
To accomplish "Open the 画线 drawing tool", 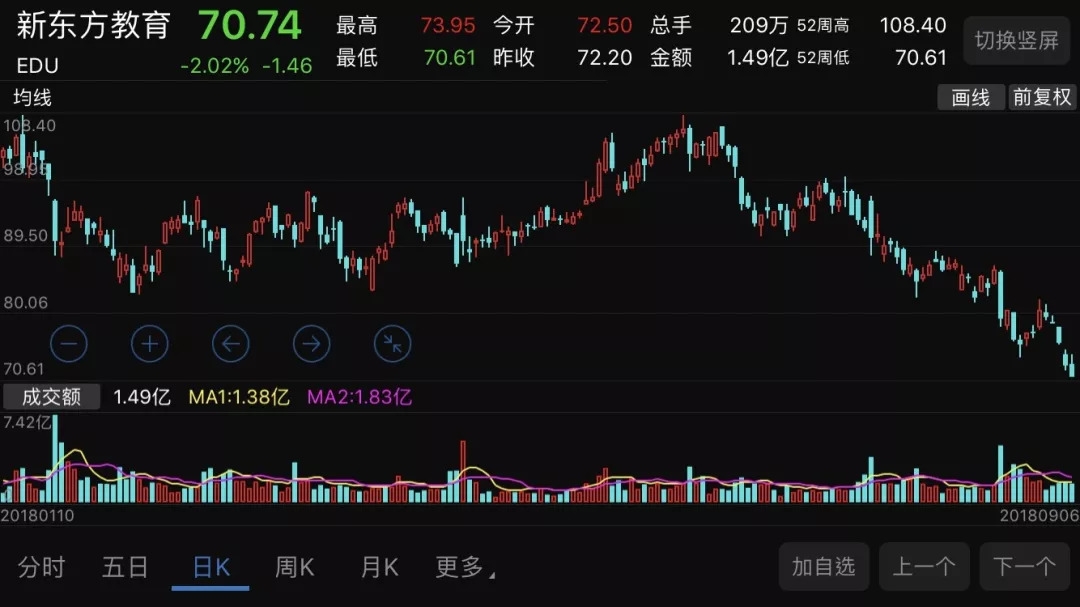I will pyautogui.click(x=970, y=97).
